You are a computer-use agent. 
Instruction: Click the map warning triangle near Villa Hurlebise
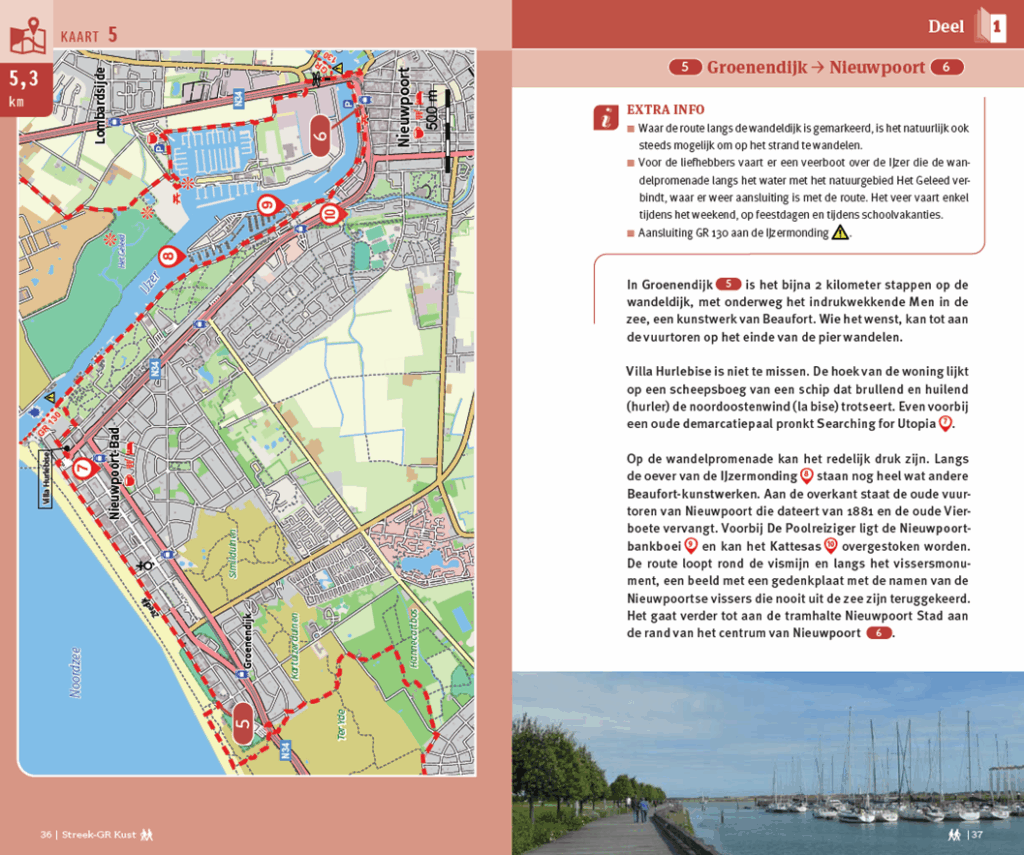pos(50,397)
